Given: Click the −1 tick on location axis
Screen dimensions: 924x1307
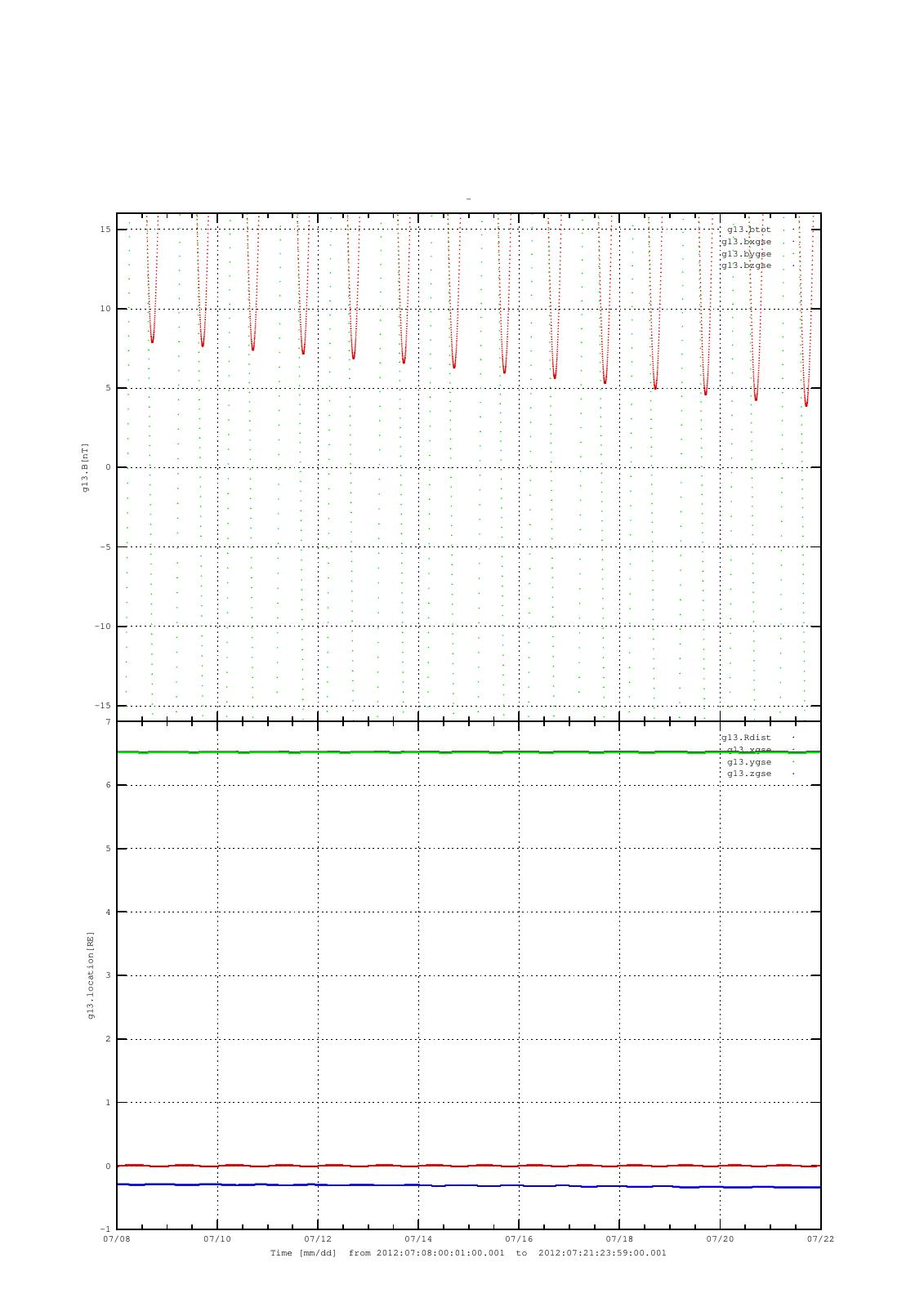Looking at the screenshot, I should (105, 1229).
